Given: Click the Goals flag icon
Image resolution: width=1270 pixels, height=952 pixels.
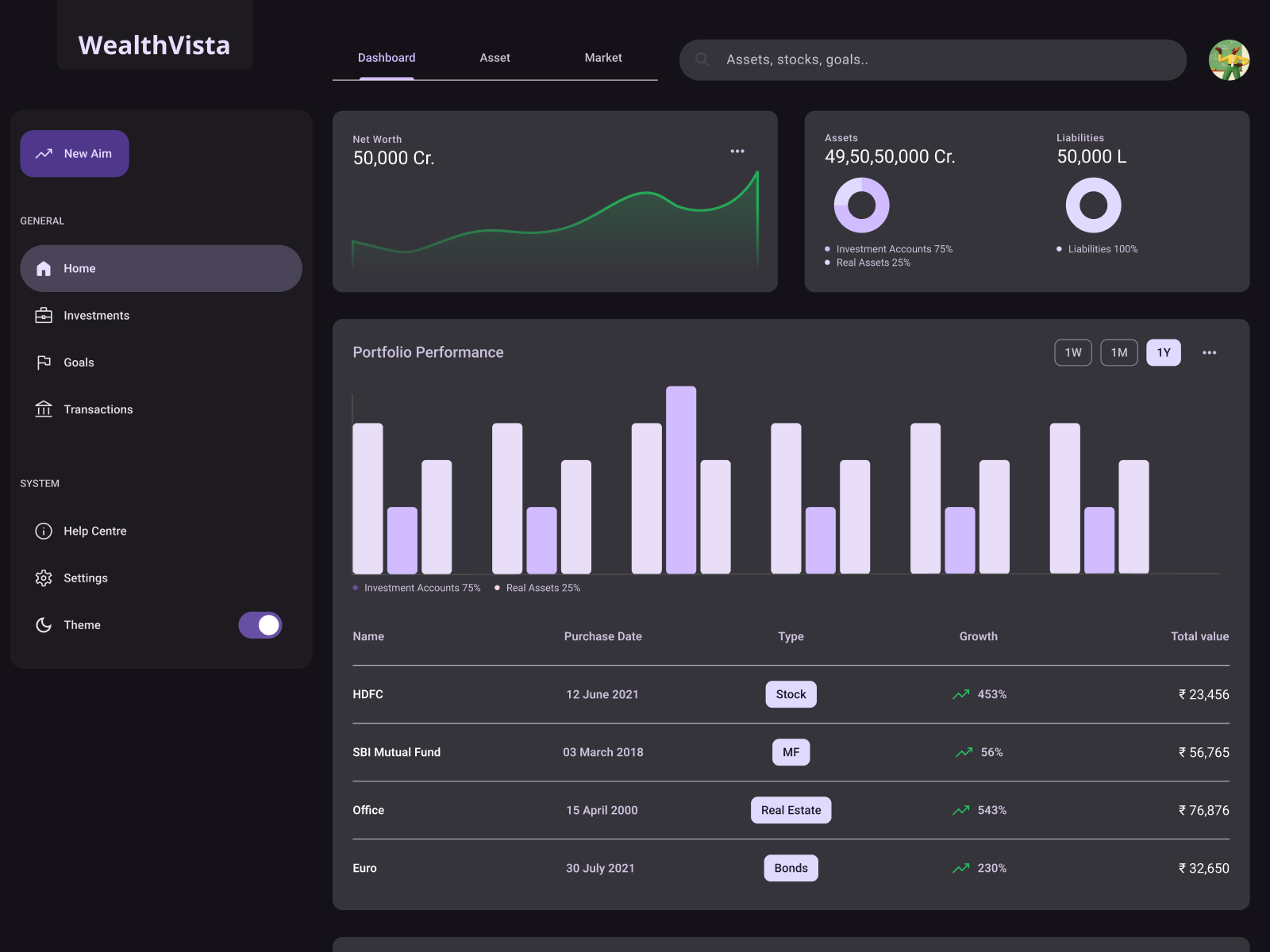Looking at the screenshot, I should pyautogui.click(x=44, y=362).
